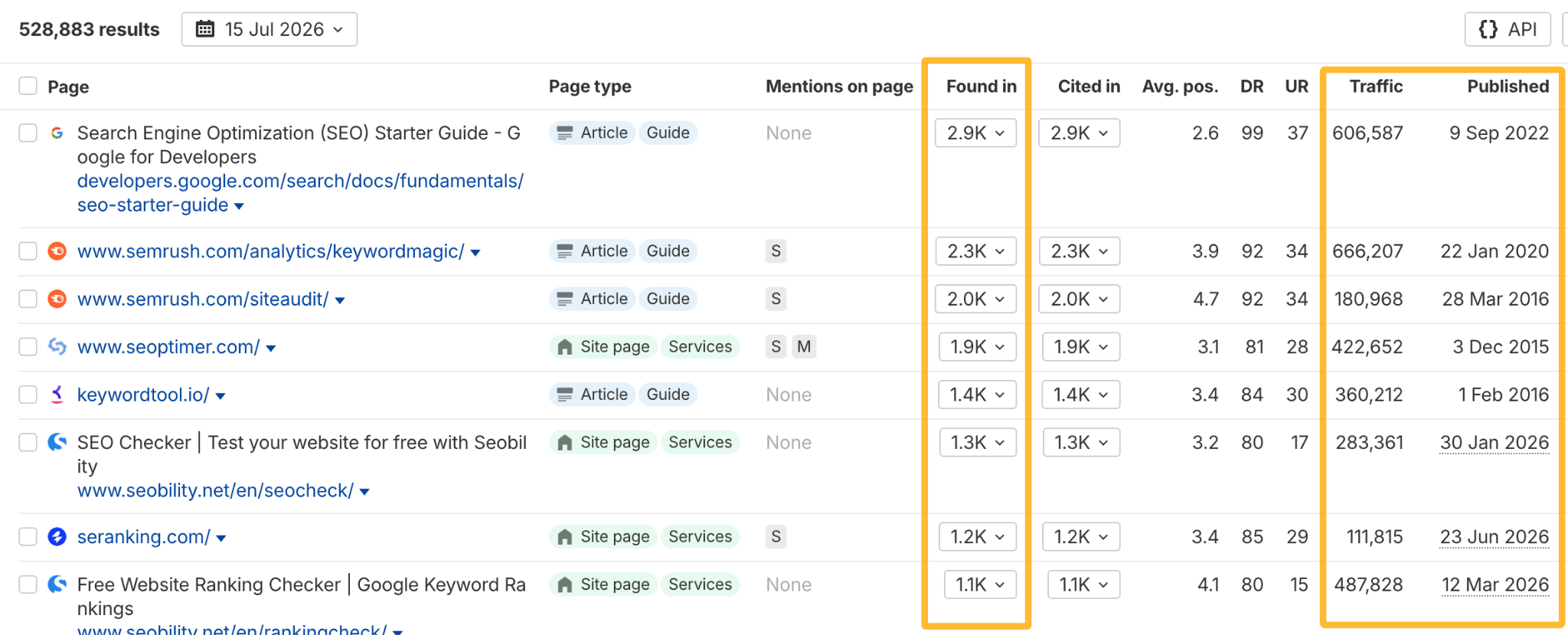This screenshot has height=635, width=1568.
Task: Check the Free Website Ranking Checker row checkbox
Action: (28, 584)
